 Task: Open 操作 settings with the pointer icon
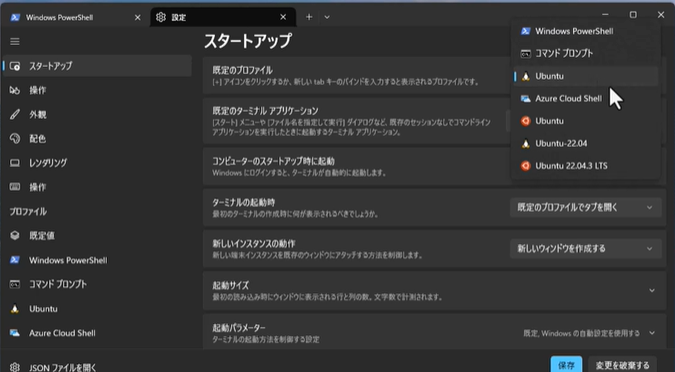[97, 90]
